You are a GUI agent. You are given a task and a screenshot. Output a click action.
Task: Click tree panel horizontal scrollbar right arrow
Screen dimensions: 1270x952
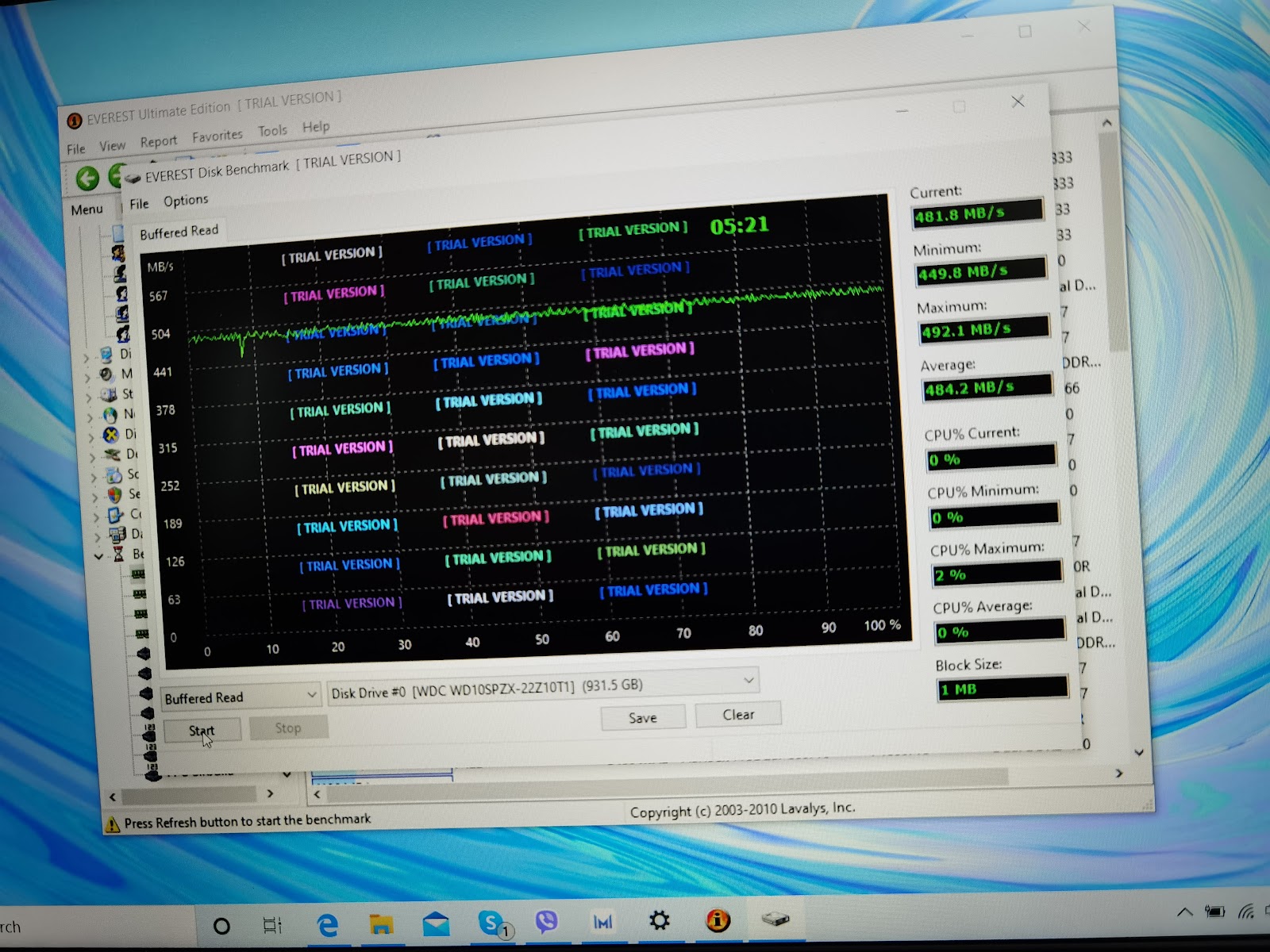[270, 793]
